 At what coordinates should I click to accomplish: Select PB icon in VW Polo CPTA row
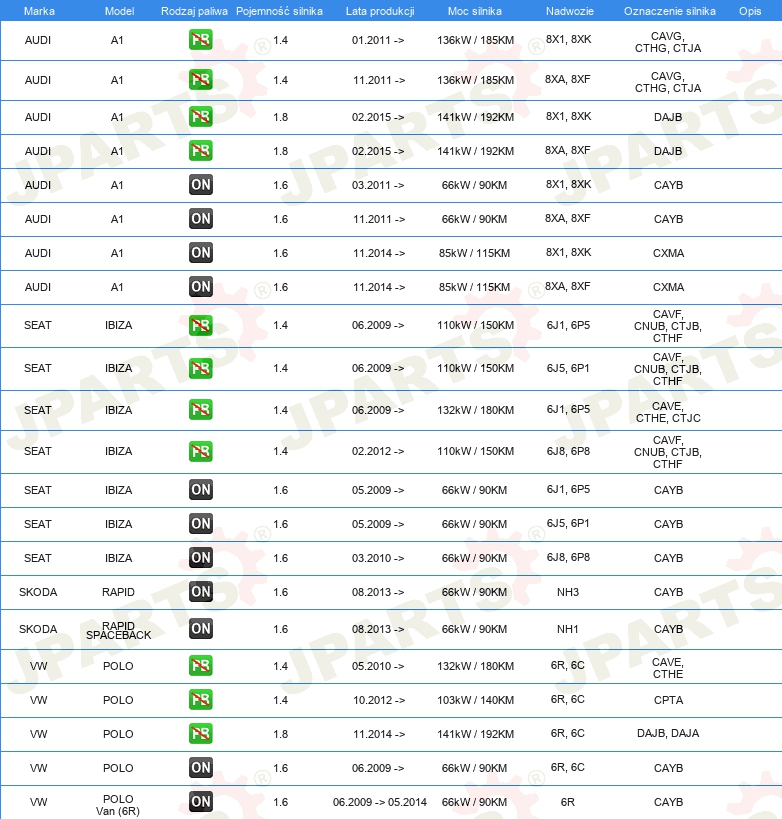tap(201, 699)
